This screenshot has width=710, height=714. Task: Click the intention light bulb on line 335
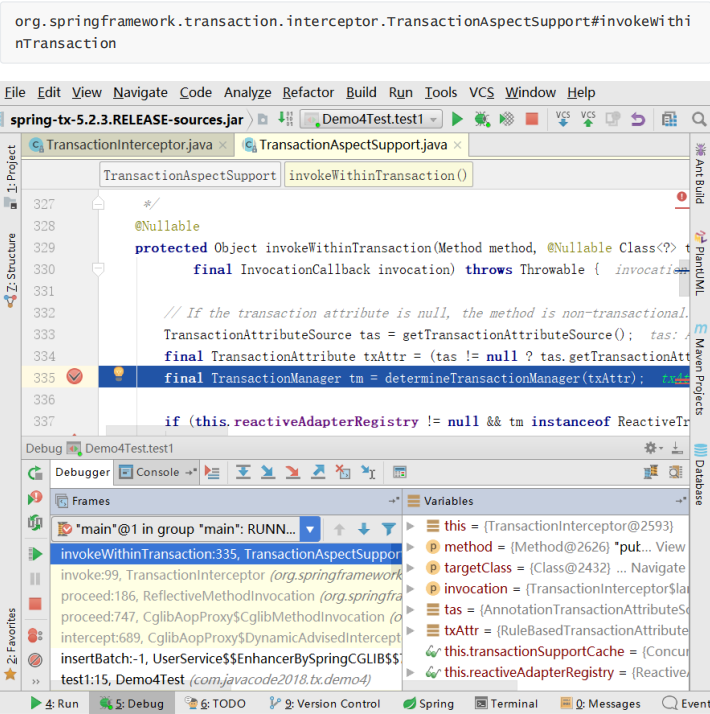tap(118, 374)
